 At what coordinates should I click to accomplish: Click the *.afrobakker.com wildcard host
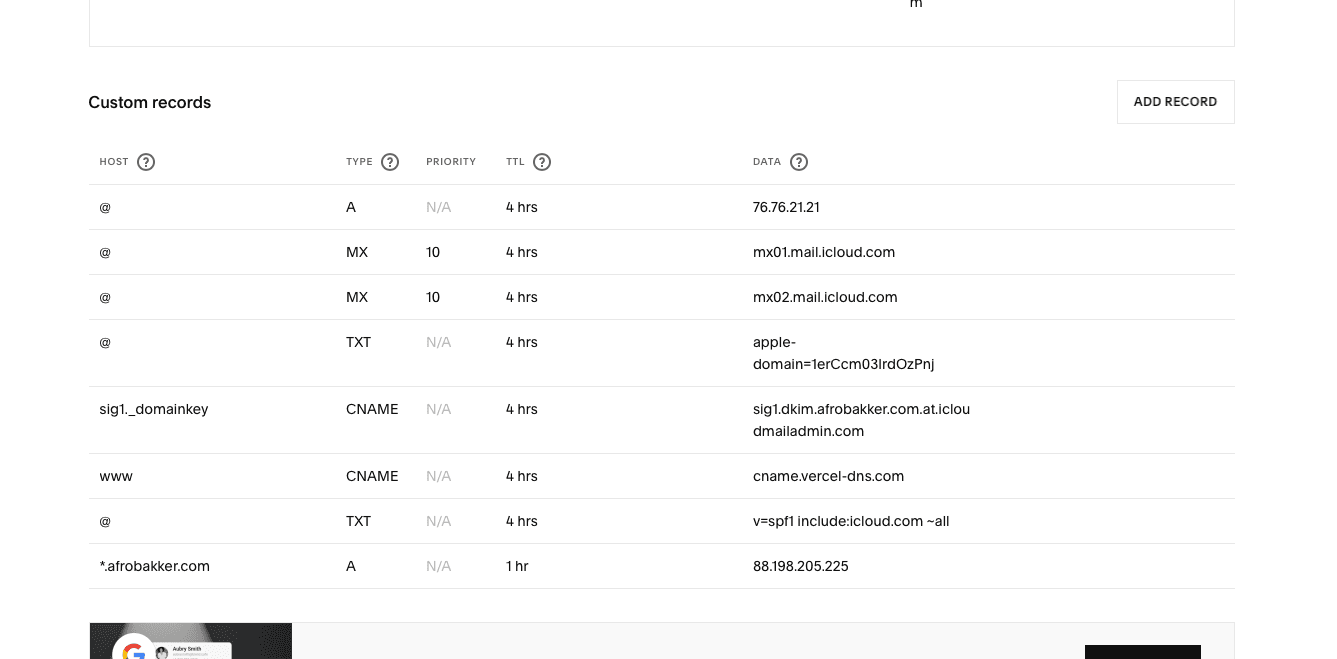(x=155, y=566)
